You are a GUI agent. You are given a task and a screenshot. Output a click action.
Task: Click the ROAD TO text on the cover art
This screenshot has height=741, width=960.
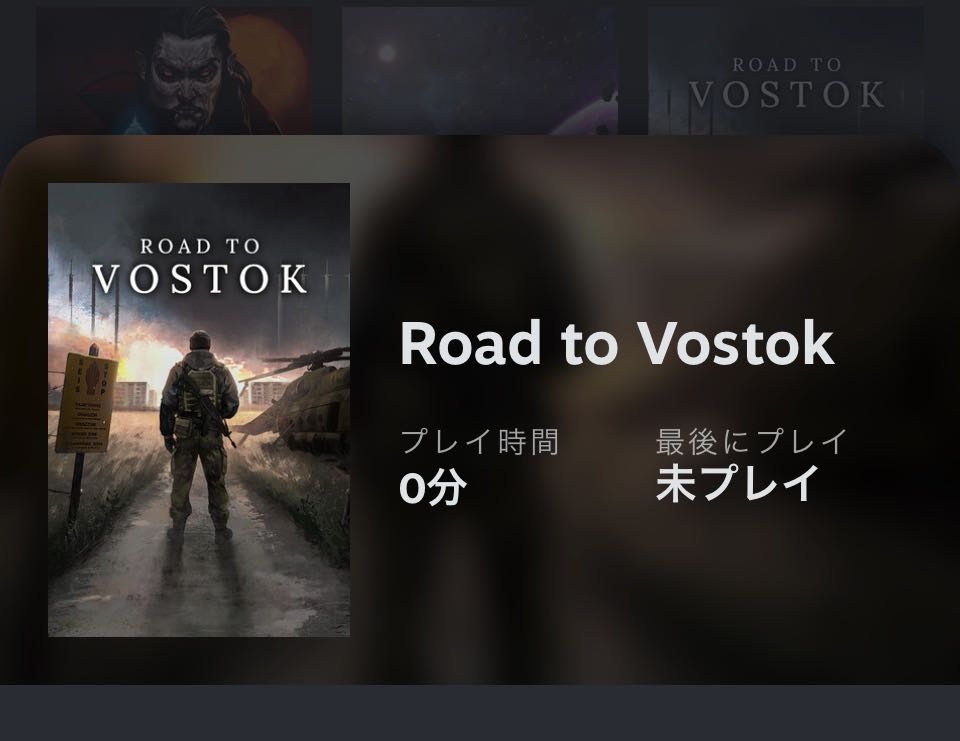tap(200, 246)
